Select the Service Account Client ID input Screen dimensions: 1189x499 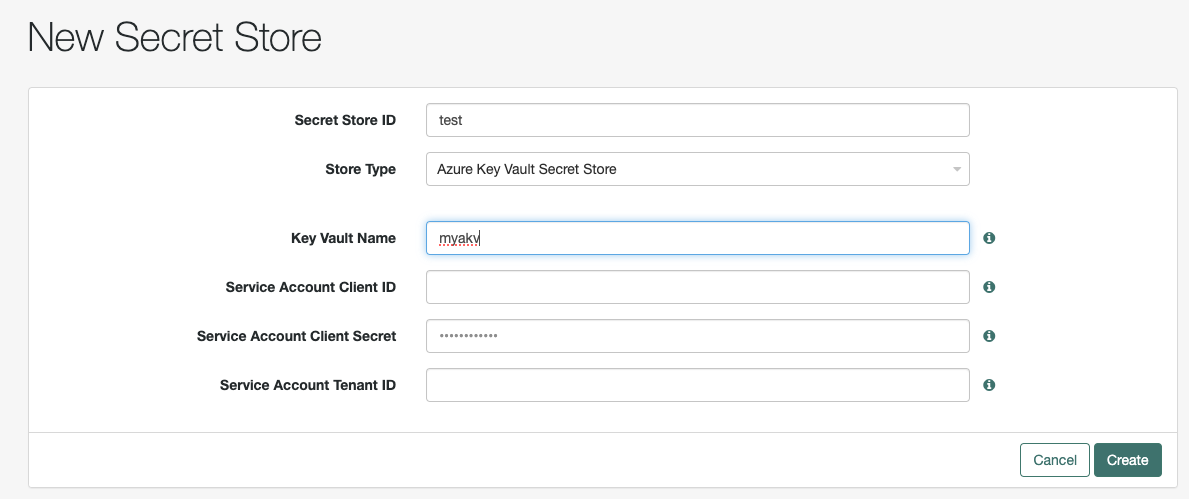click(x=697, y=287)
